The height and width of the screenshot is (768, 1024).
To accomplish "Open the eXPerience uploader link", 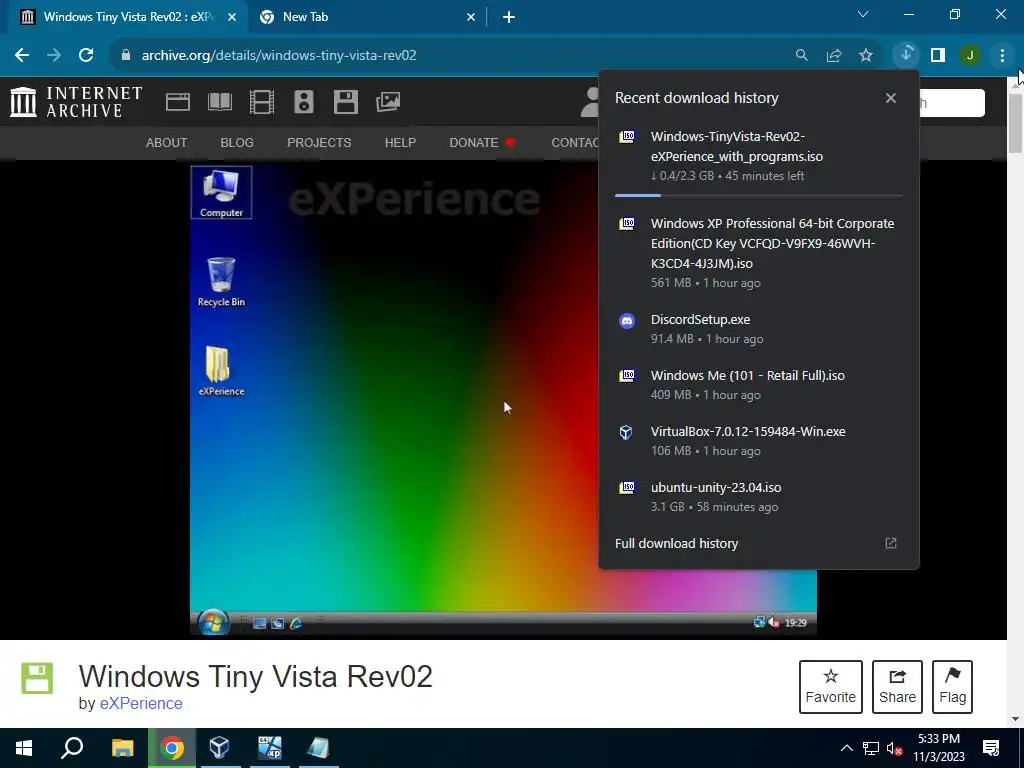I will point(141,703).
